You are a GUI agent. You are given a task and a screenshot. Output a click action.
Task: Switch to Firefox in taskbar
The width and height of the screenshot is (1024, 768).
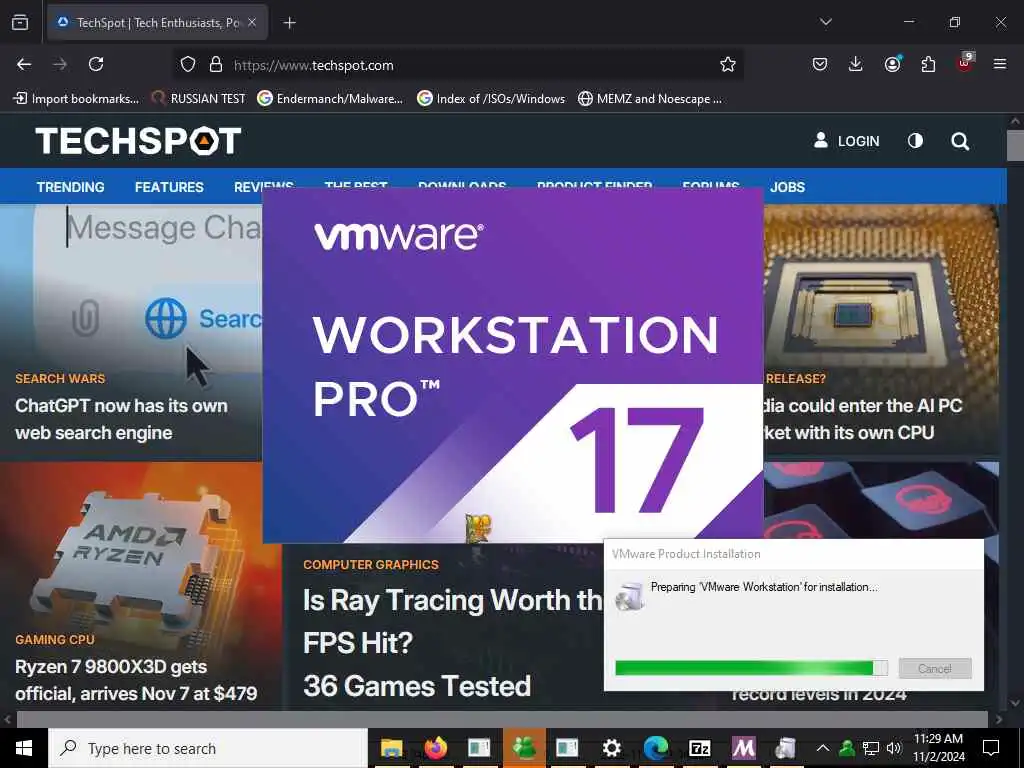point(436,748)
